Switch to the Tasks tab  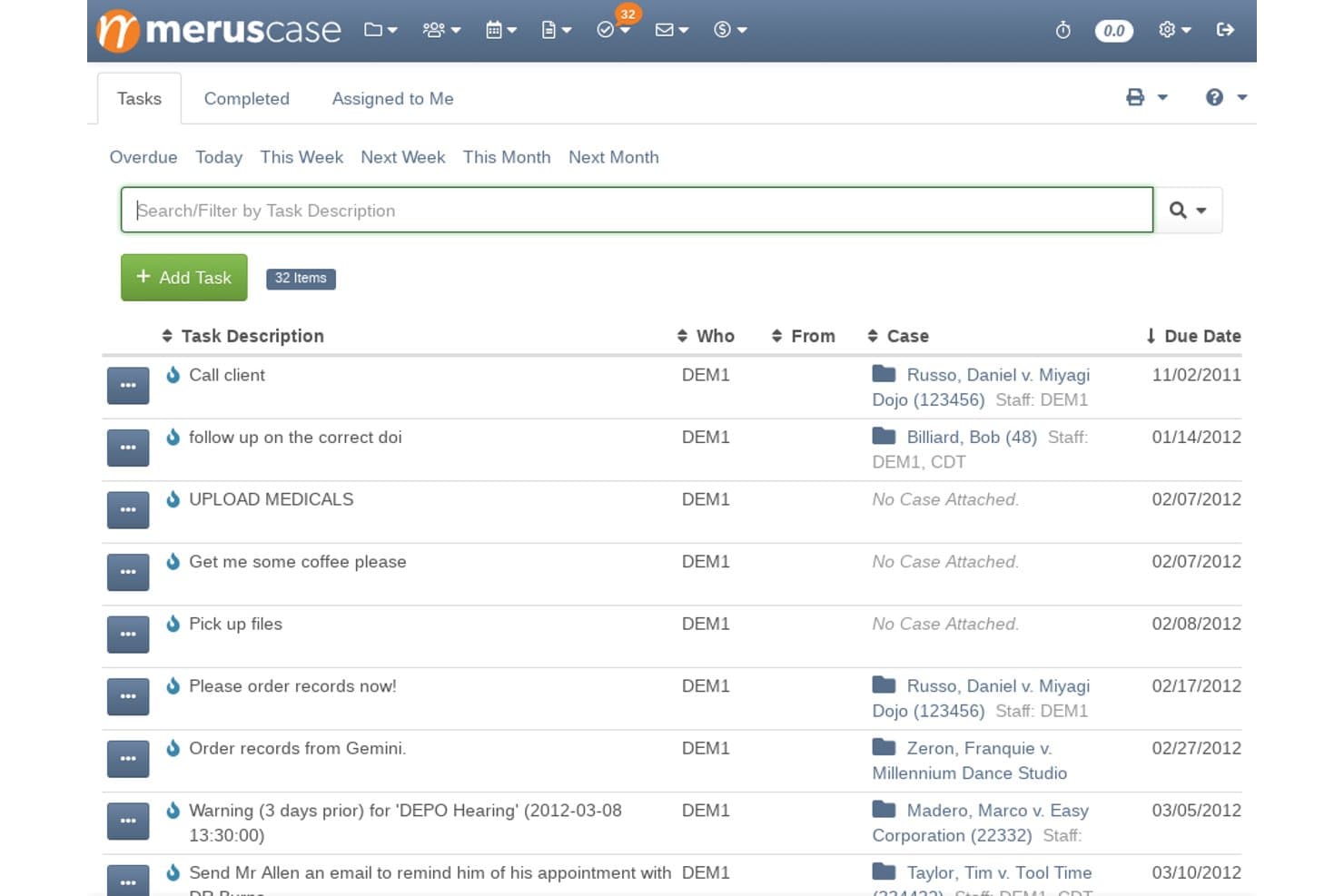pyautogui.click(x=139, y=98)
